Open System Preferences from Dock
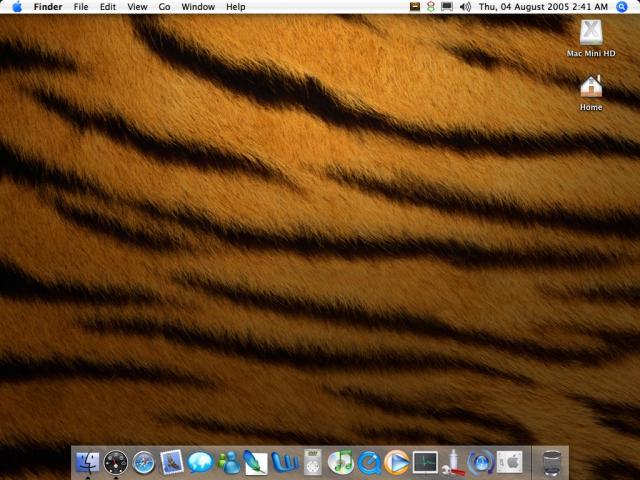Image resolution: width=640 pixels, height=480 pixels. (x=509, y=462)
